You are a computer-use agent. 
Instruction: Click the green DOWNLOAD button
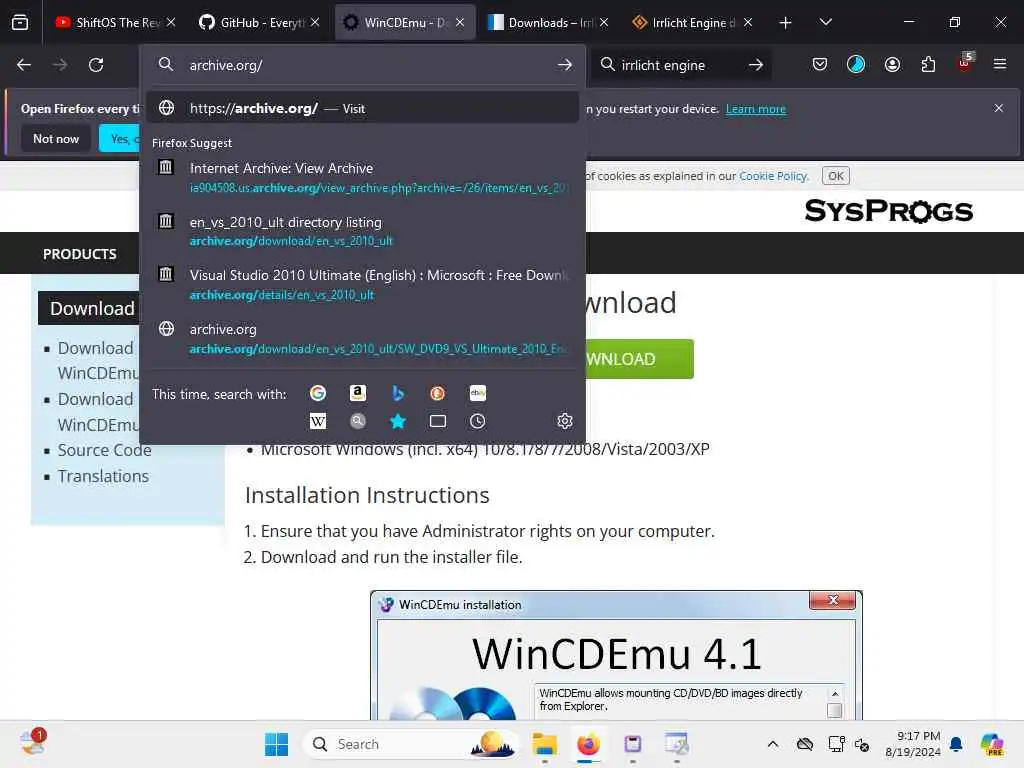pos(639,359)
